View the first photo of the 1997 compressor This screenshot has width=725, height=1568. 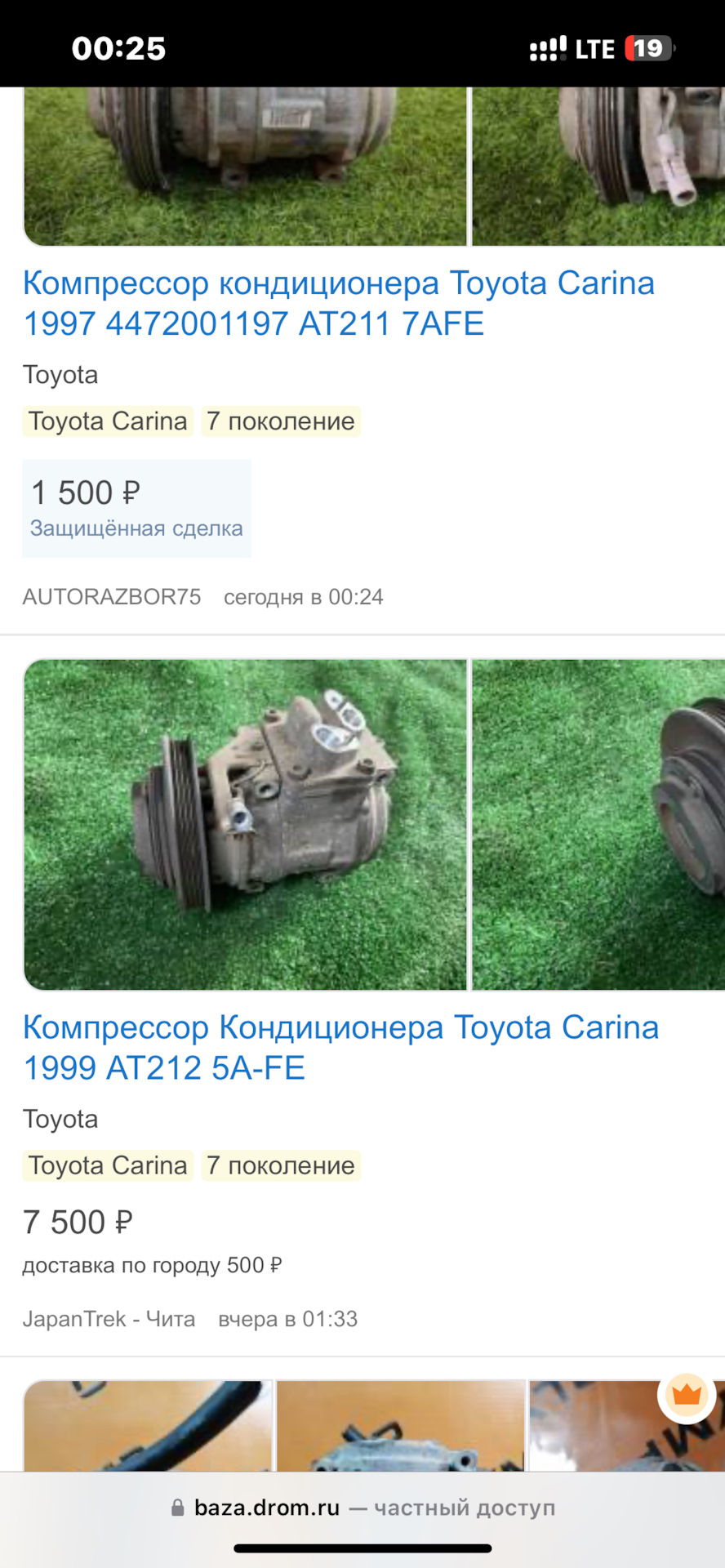click(245, 166)
